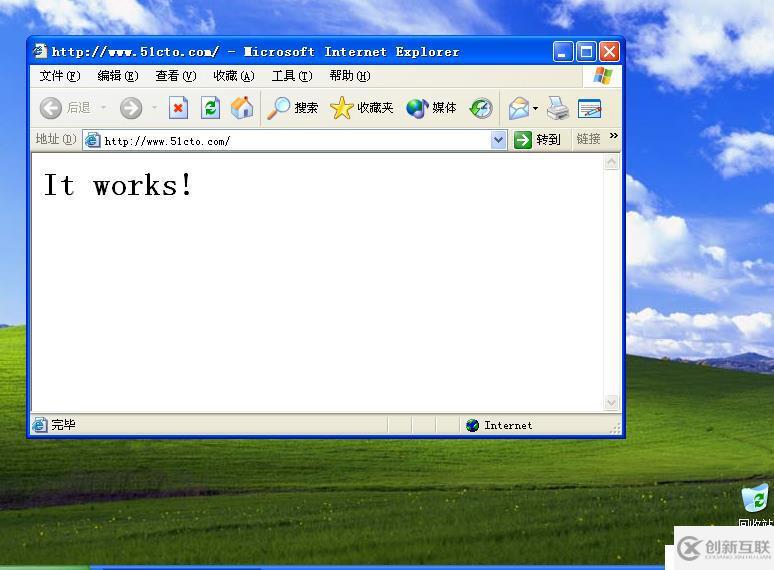The image size is (774, 570).
Task: Click the Links (链接) label
Action: [588, 139]
